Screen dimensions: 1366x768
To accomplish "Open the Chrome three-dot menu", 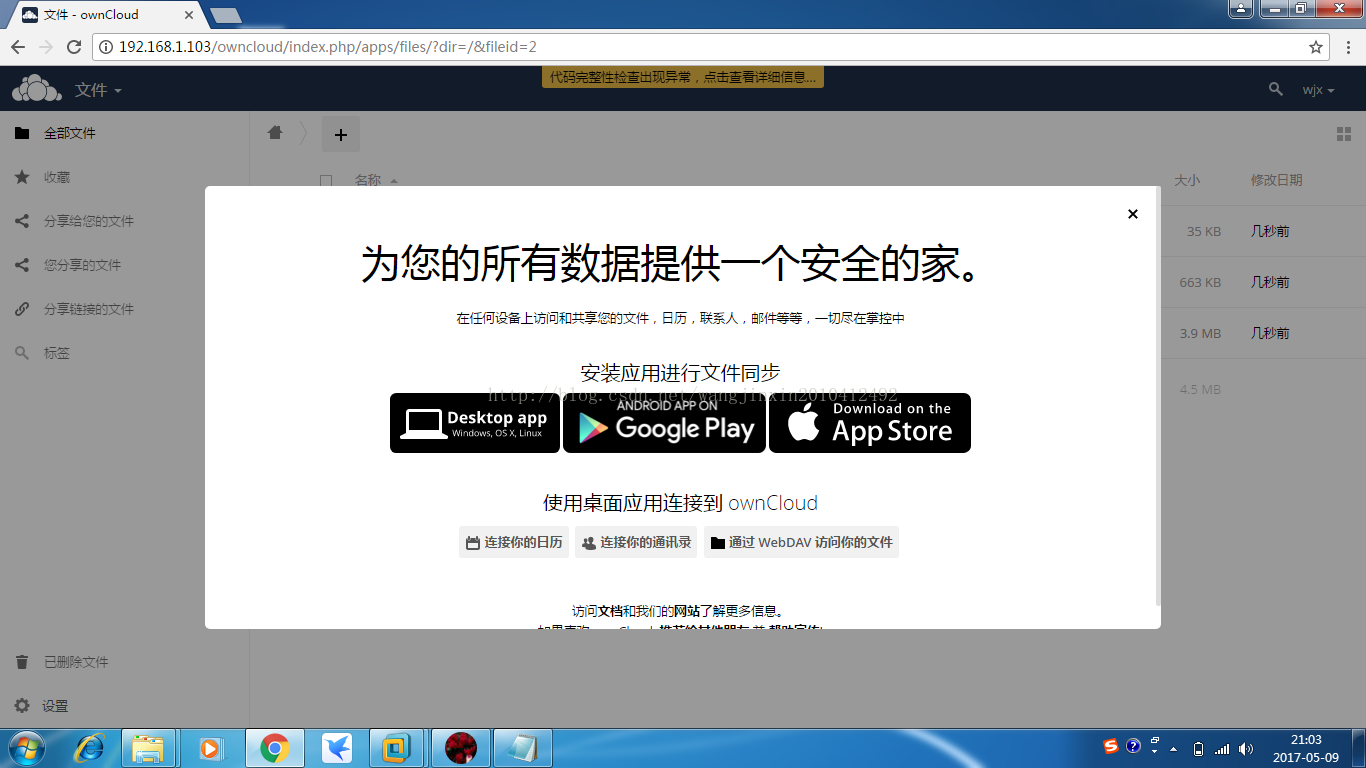I will (1347, 47).
